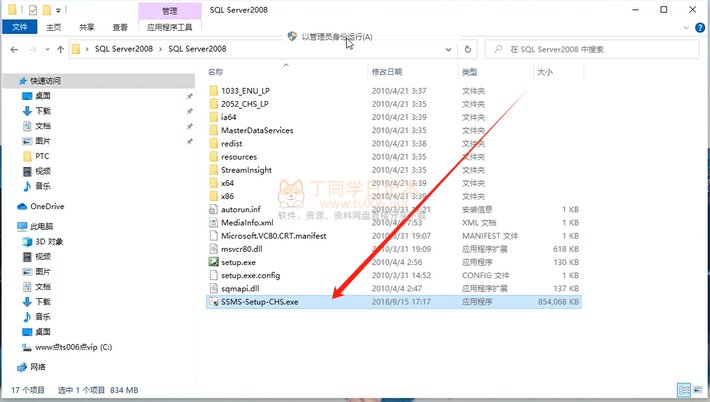
Task: Select the ia64 folder icon
Action: [x=214, y=117]
